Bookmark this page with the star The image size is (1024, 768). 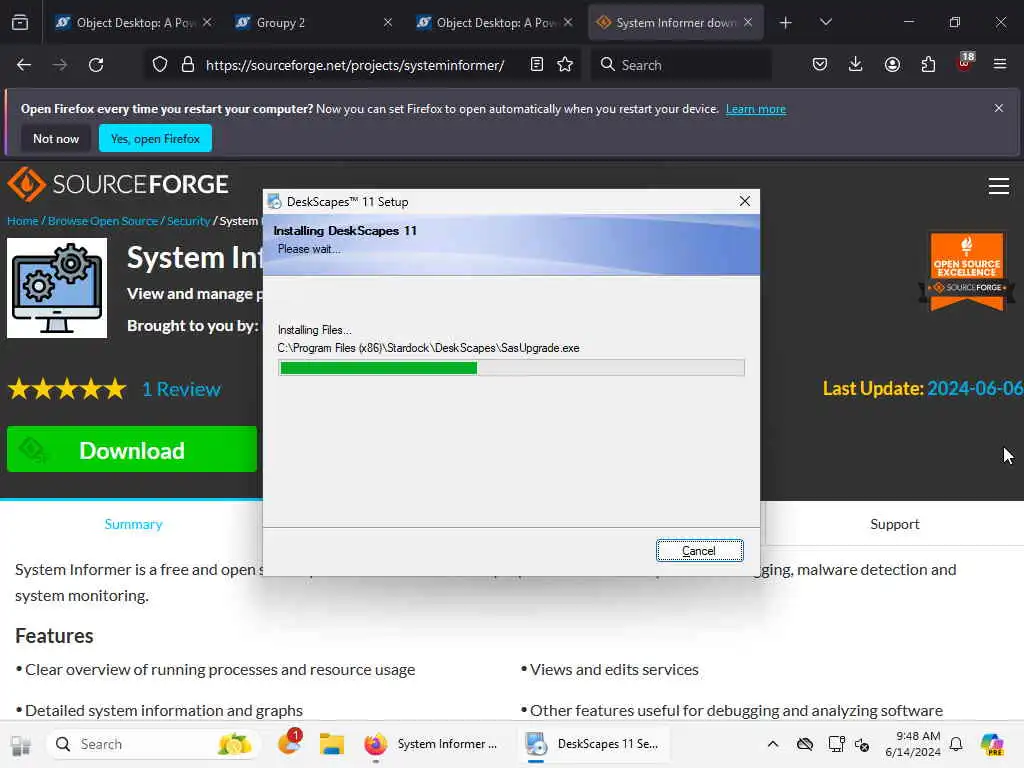point(565,65)
